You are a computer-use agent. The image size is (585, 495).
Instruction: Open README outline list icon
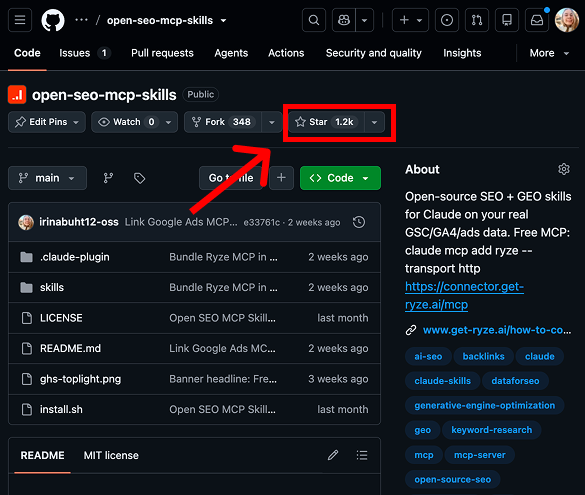click(362, 455)
